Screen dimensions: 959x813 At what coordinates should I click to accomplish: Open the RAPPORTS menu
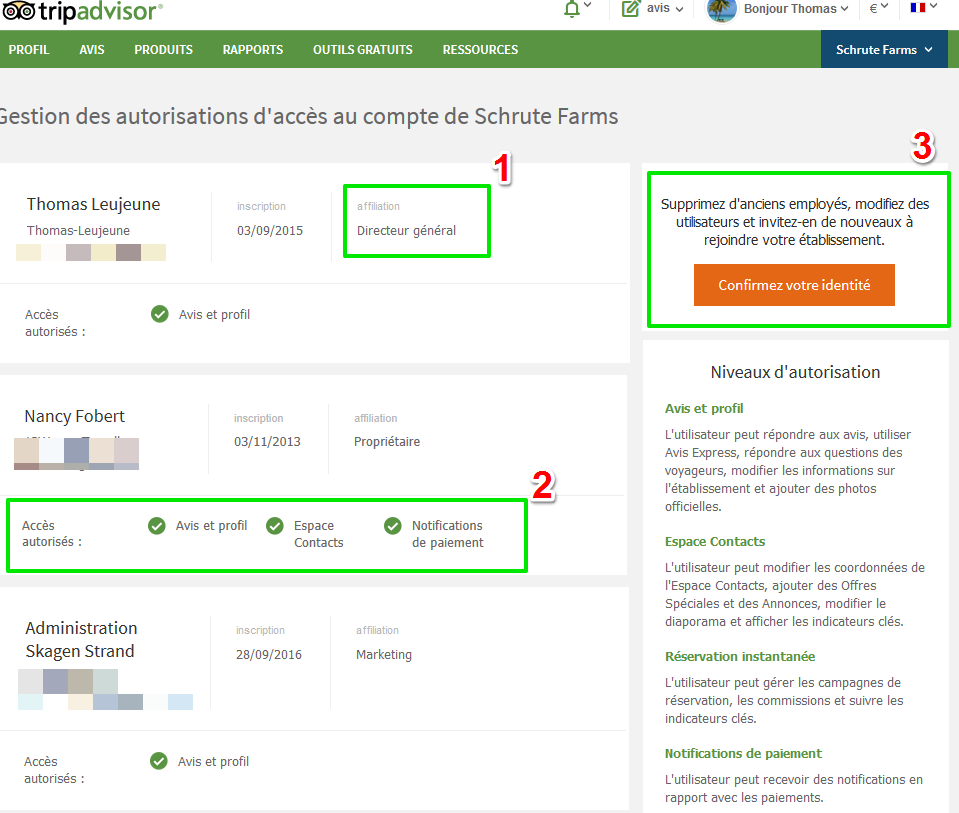click(x=253, y=50)
